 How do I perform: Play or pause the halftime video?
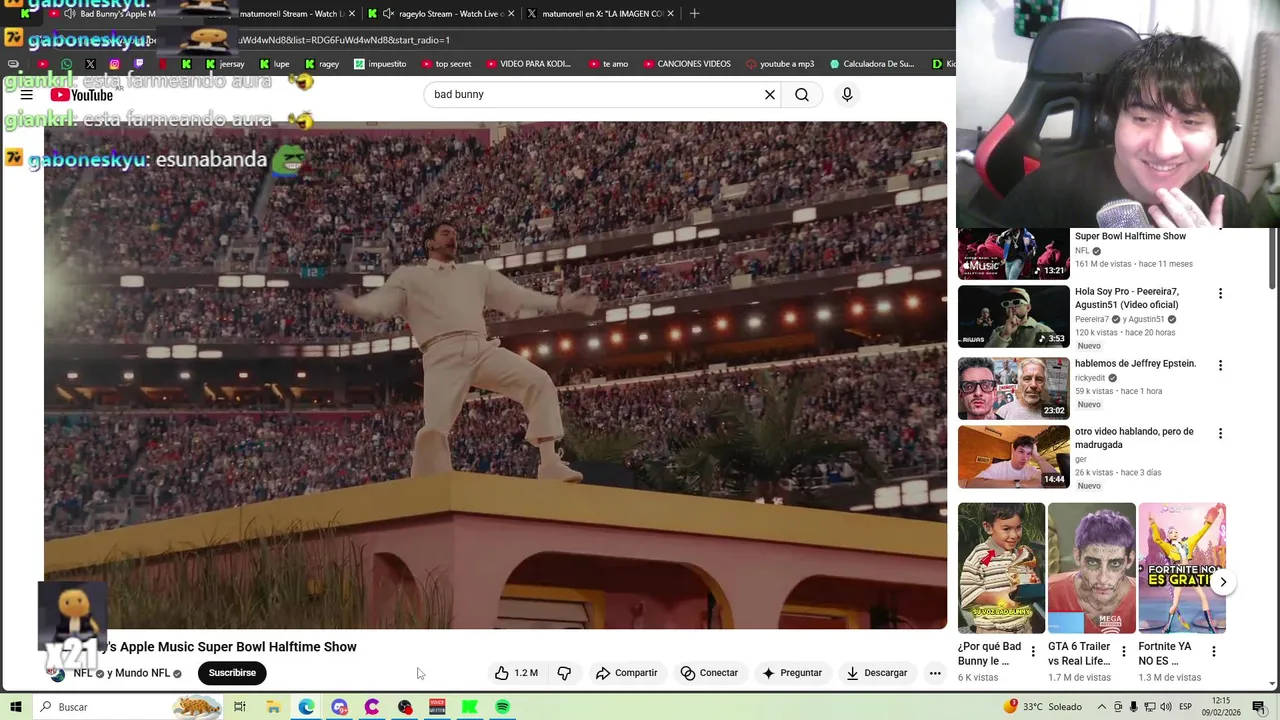(495, 375)
